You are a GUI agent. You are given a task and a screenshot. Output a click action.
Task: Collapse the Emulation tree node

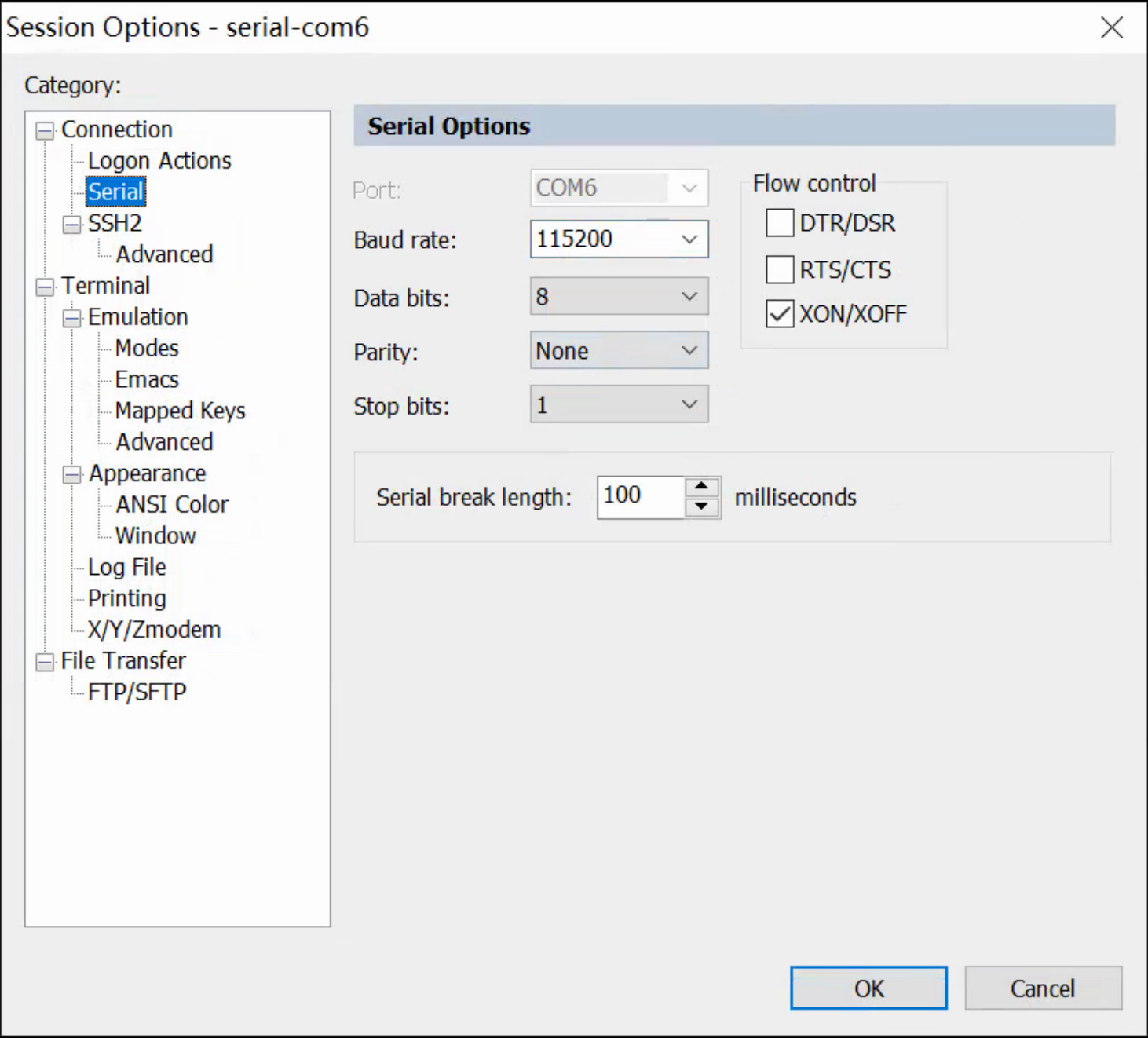[72, 318]
